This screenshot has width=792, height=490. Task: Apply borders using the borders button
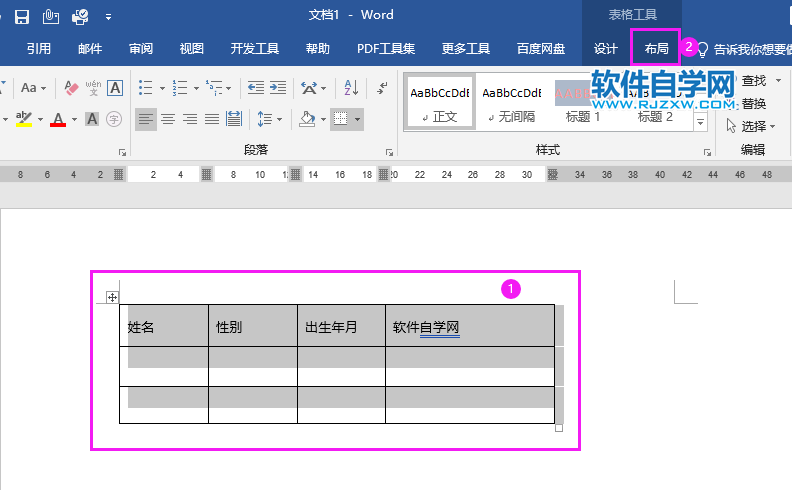tap(340, 119)
